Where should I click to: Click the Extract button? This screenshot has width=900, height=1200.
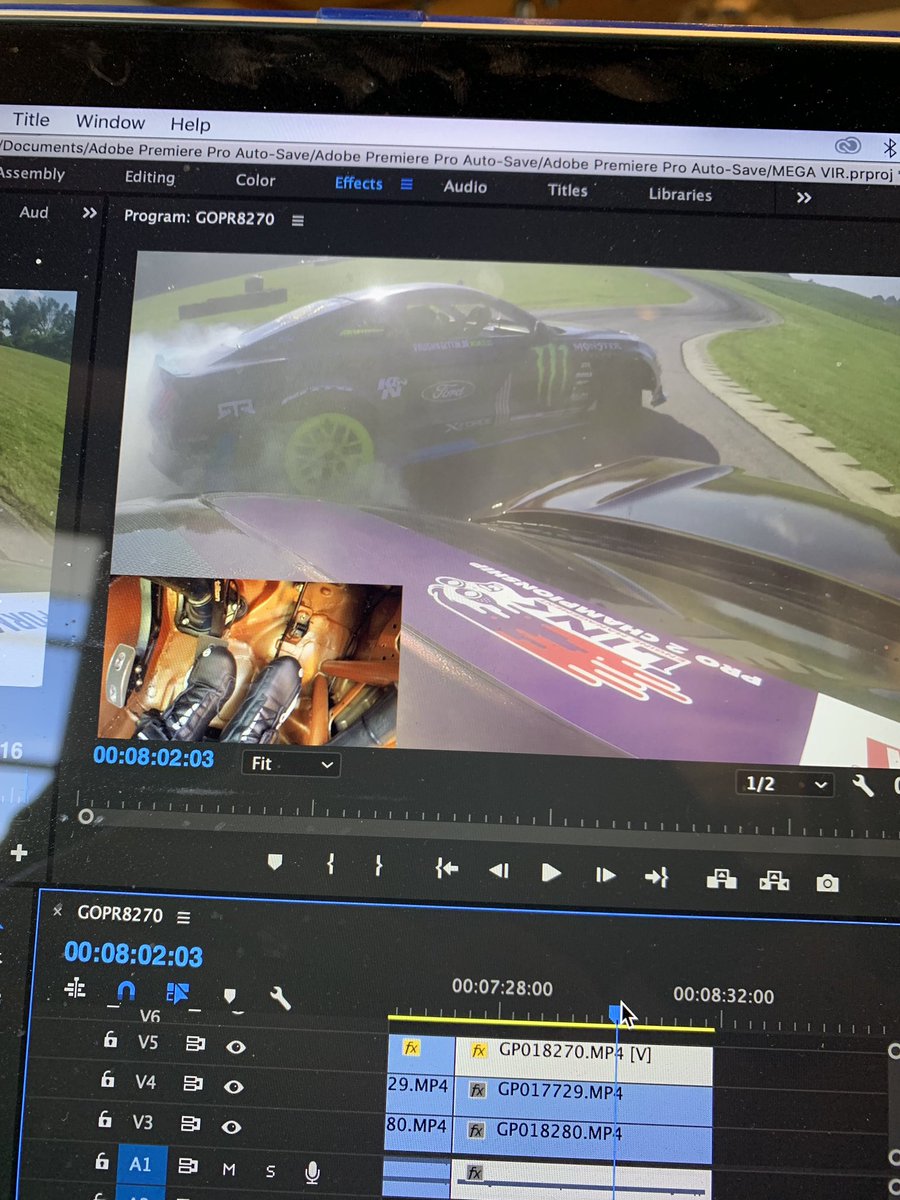pyautogui.click(x=773, y=881)
